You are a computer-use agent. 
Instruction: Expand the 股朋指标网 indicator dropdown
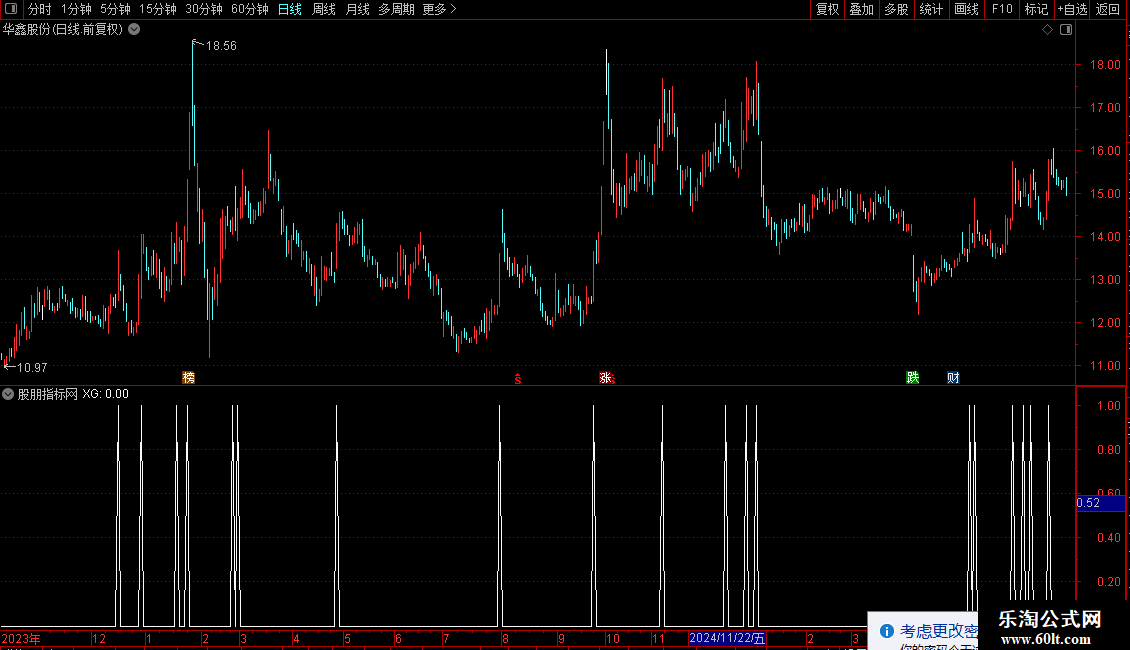[x=8, y=394]
